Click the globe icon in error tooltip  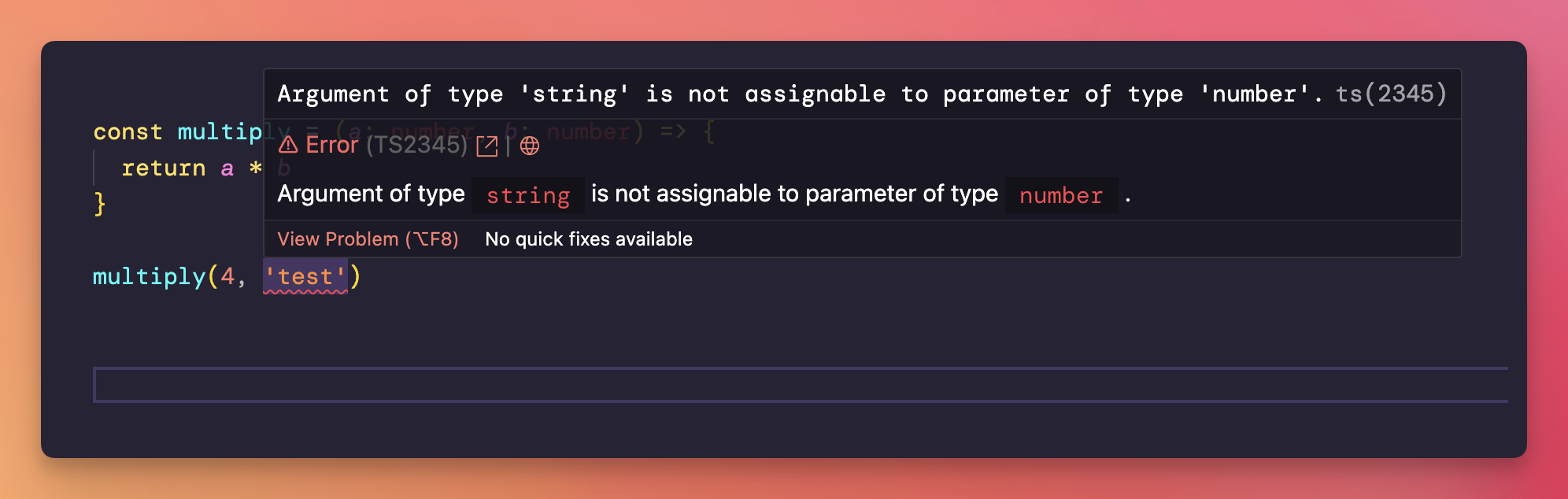pyautogui.click(x=530, y=146)
